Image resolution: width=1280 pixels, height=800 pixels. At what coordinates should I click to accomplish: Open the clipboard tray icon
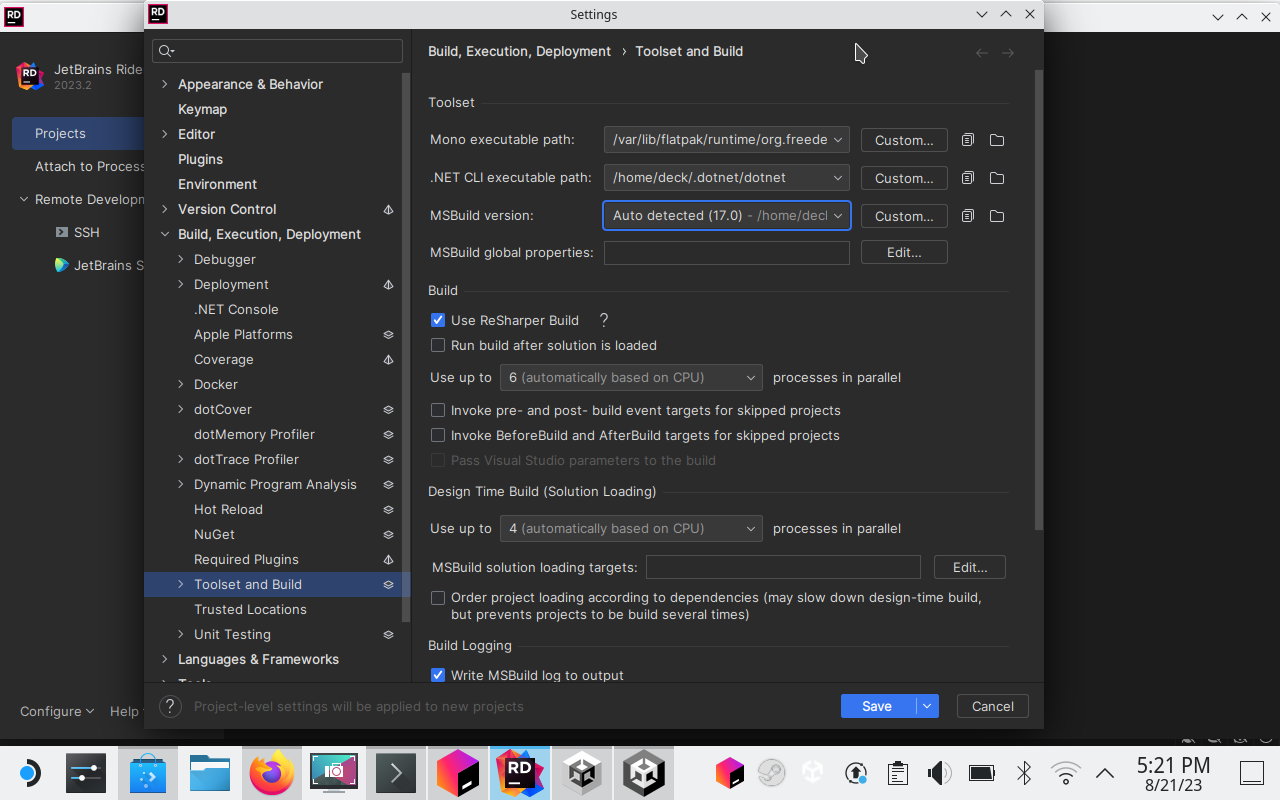coord(897,773)
